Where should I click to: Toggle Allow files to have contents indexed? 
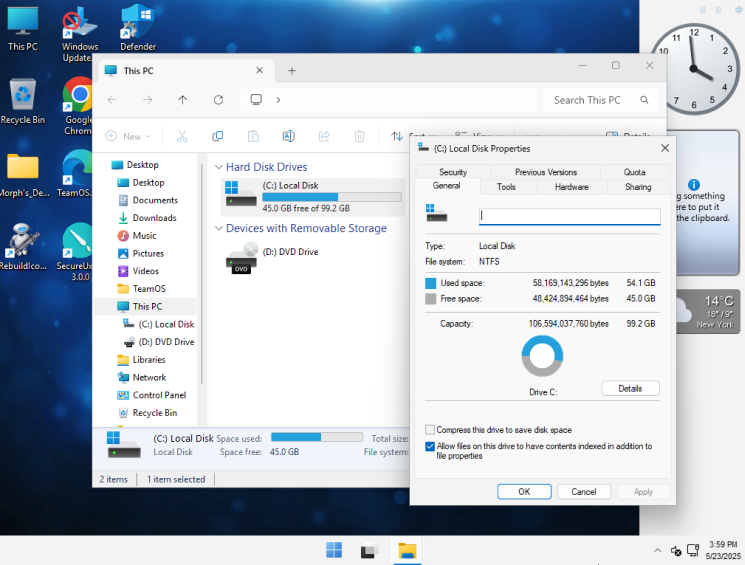tap(430, 446)
